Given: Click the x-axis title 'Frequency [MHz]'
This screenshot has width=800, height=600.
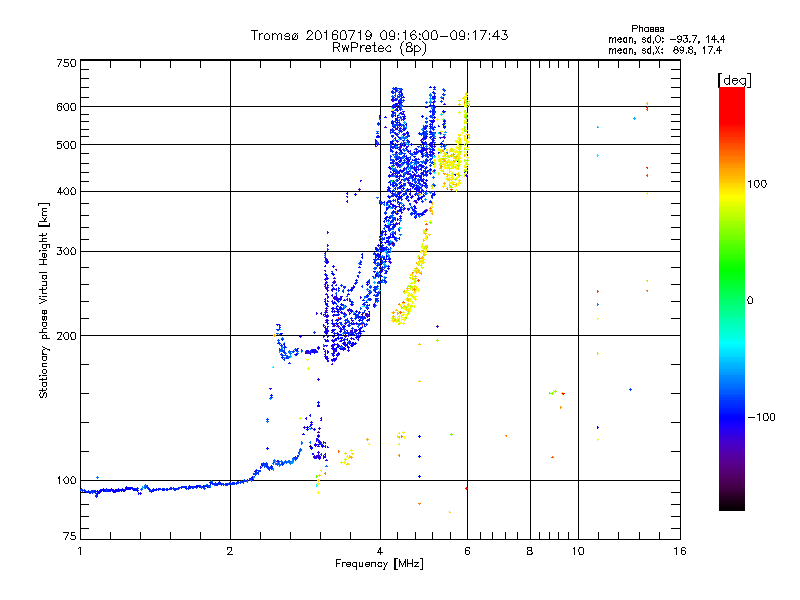Looking at the screenshot, I should 379,564.
